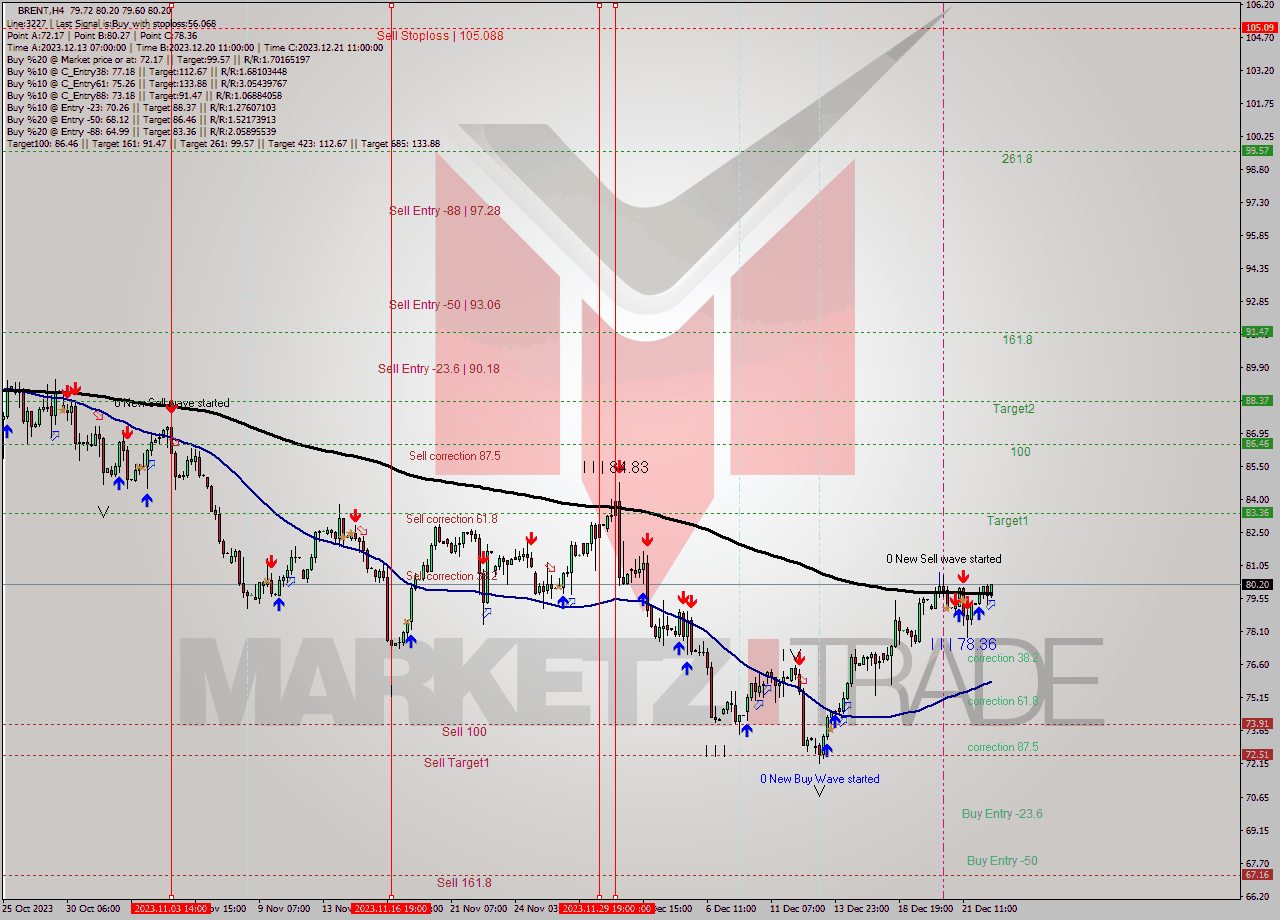Select the red 'Sell correction 61.8' label
Viewport: 1280px width, 920px height.
tap(452, 518)
